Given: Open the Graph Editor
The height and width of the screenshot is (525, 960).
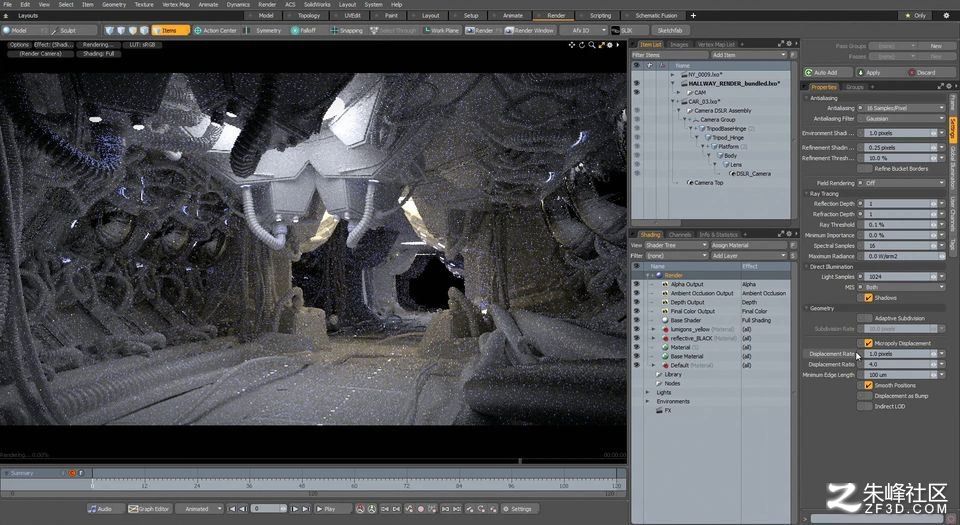Looking at the screenshot, I should pyautogui.click(x=149, y=508).
